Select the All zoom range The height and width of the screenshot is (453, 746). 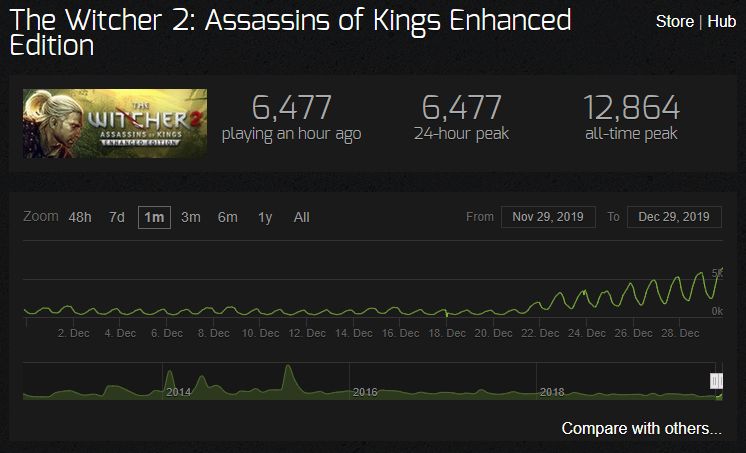[x=302, y=217]
